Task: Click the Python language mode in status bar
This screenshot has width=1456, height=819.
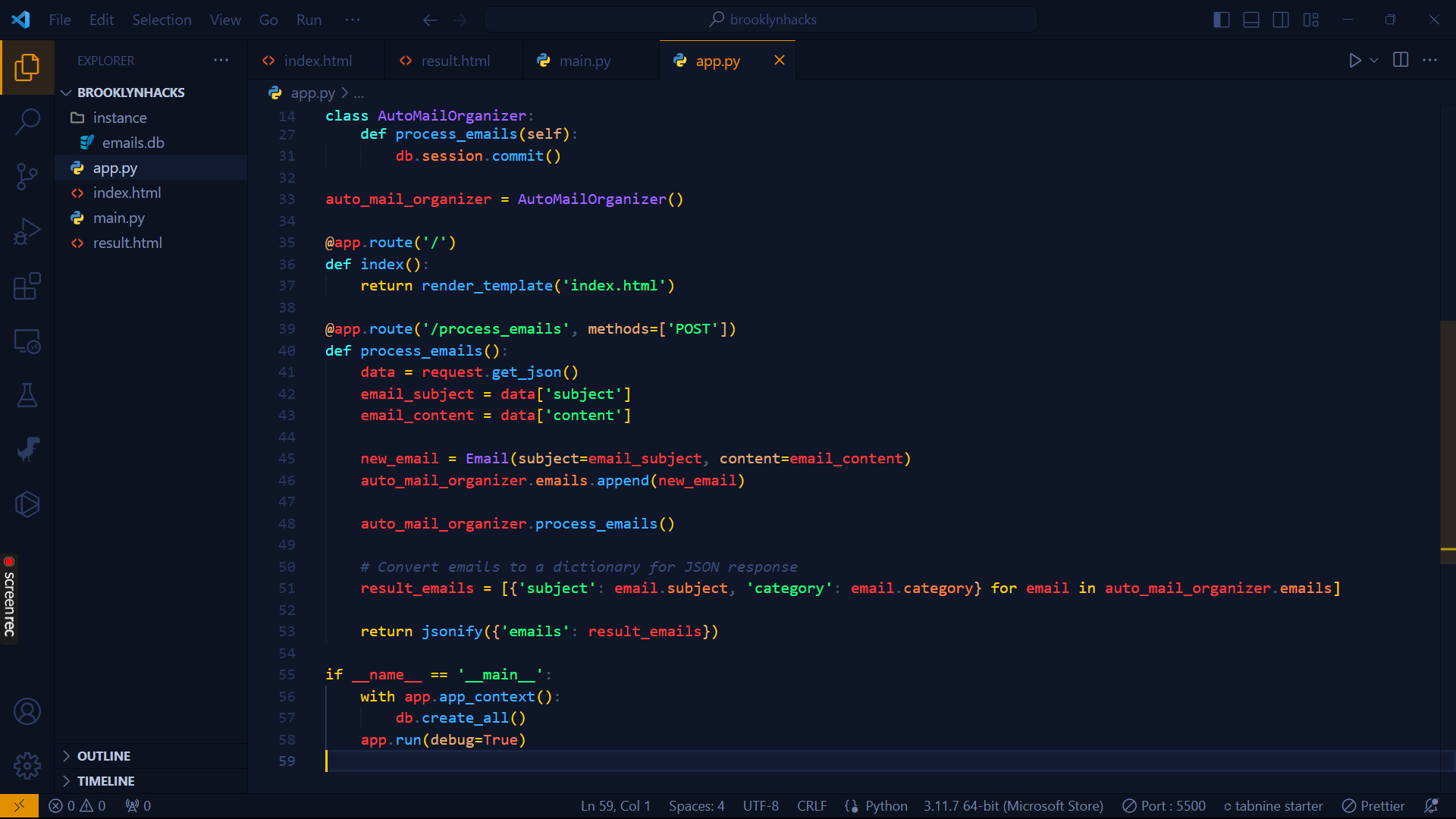Action: point(886,805)
